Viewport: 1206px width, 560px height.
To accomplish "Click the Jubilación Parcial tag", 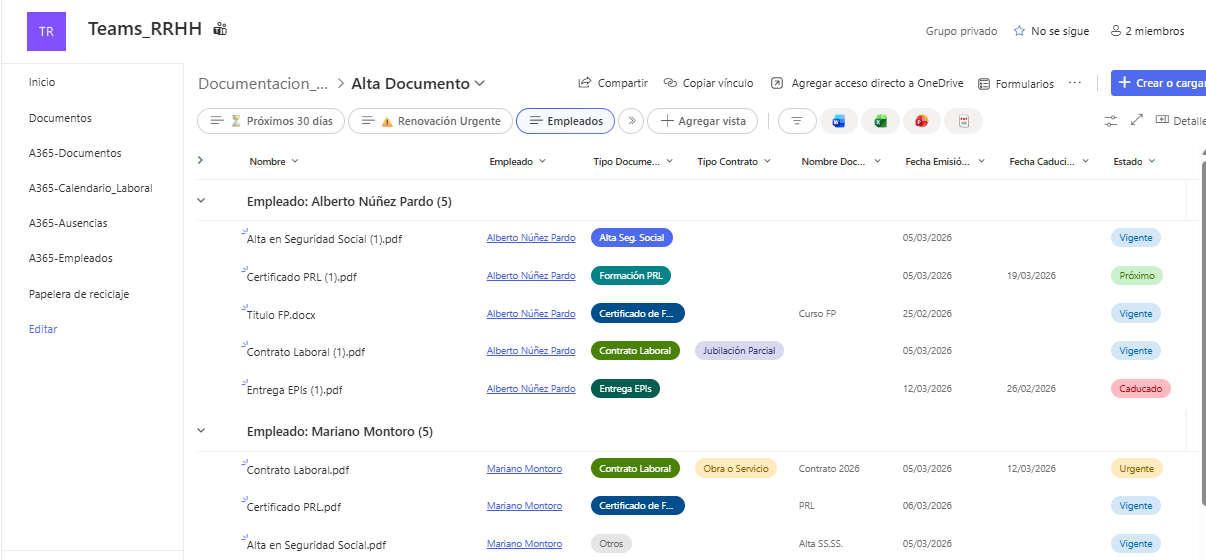I will click(x=739, y=351).
